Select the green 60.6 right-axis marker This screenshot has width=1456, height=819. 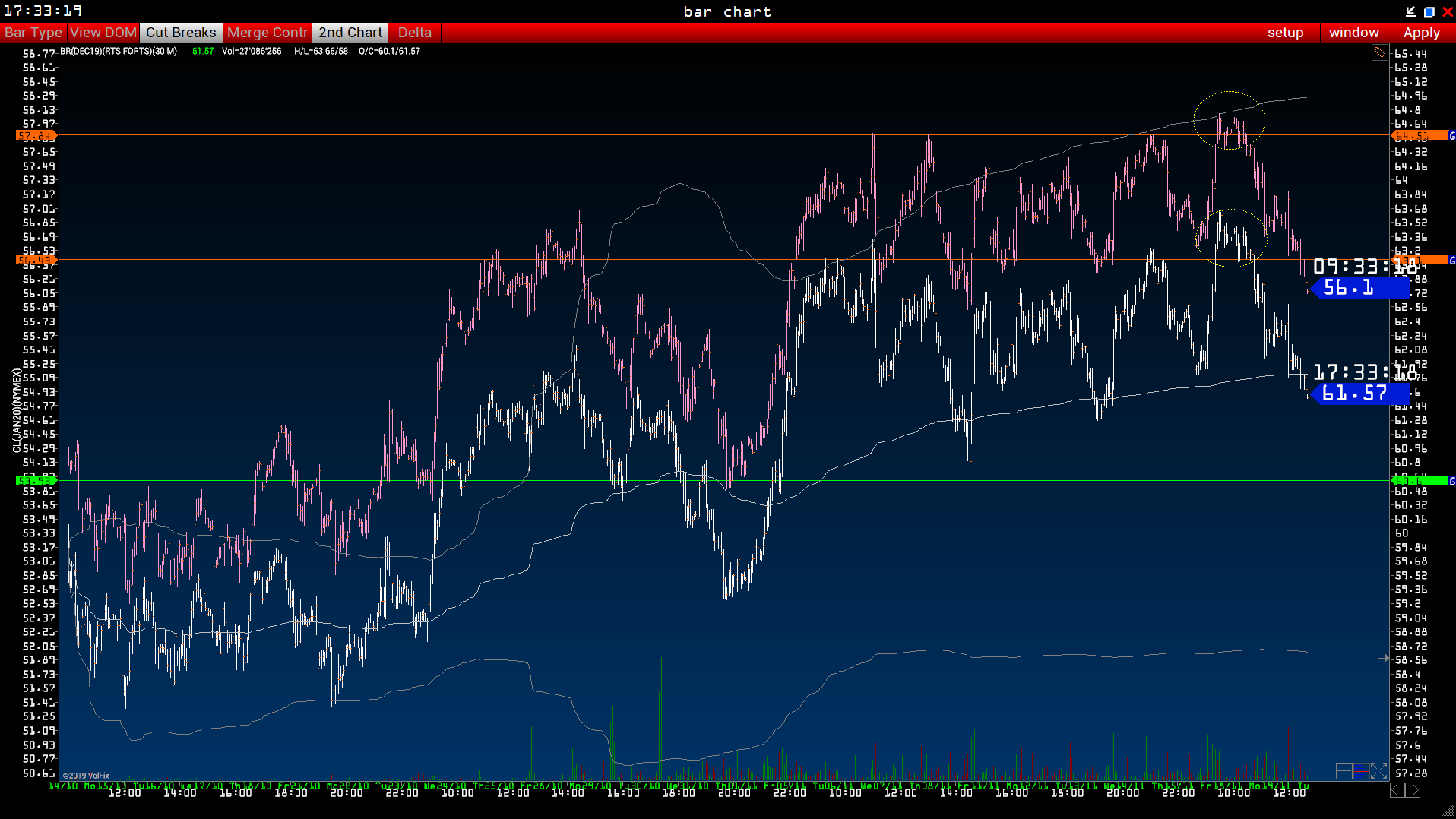(1420, 480)
